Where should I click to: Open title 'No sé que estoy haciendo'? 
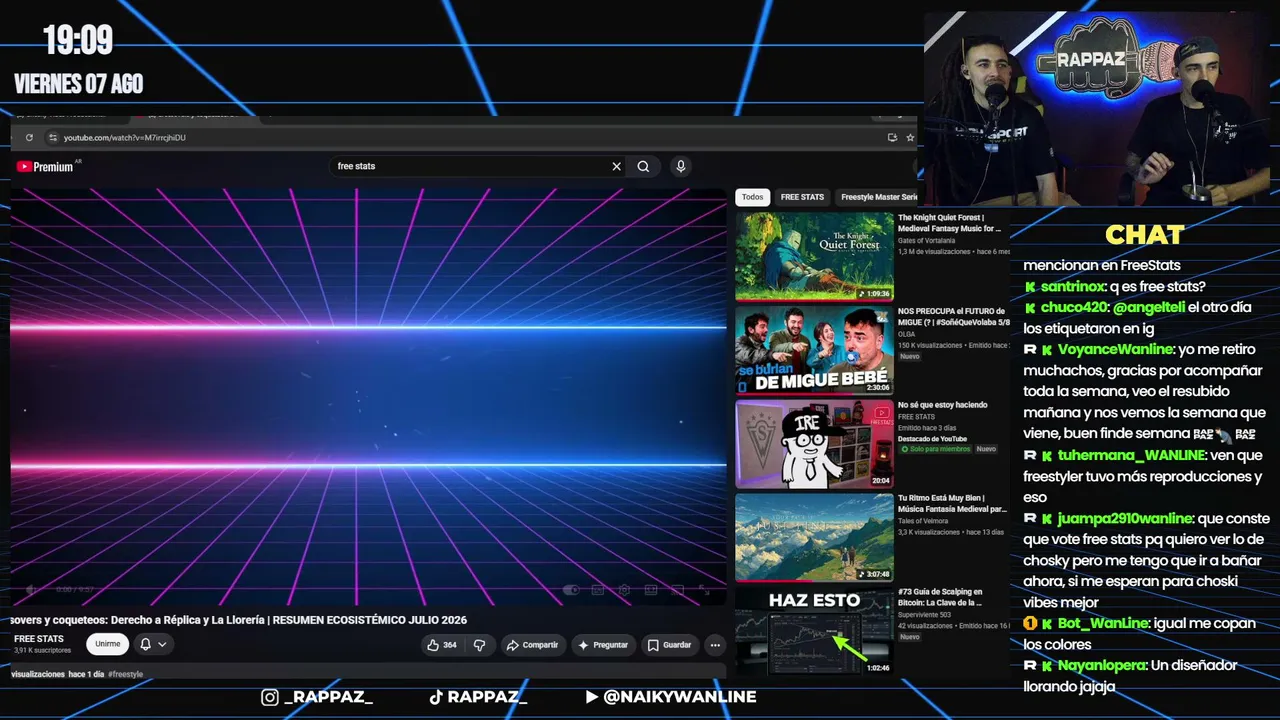(942, 405)
